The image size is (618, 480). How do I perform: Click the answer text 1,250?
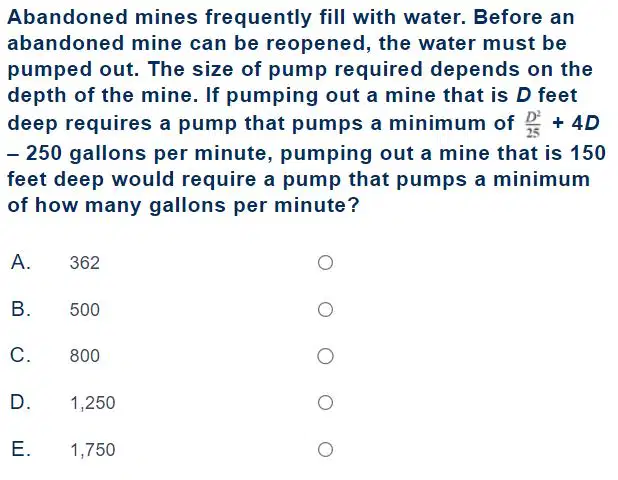[x=93, y=403]
